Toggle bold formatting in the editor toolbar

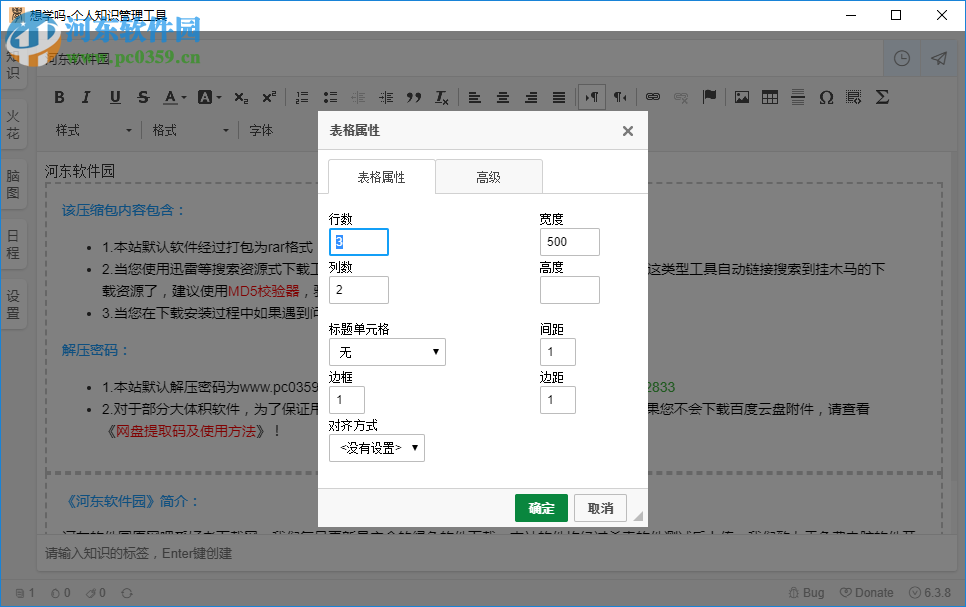(x=59, y=97)
